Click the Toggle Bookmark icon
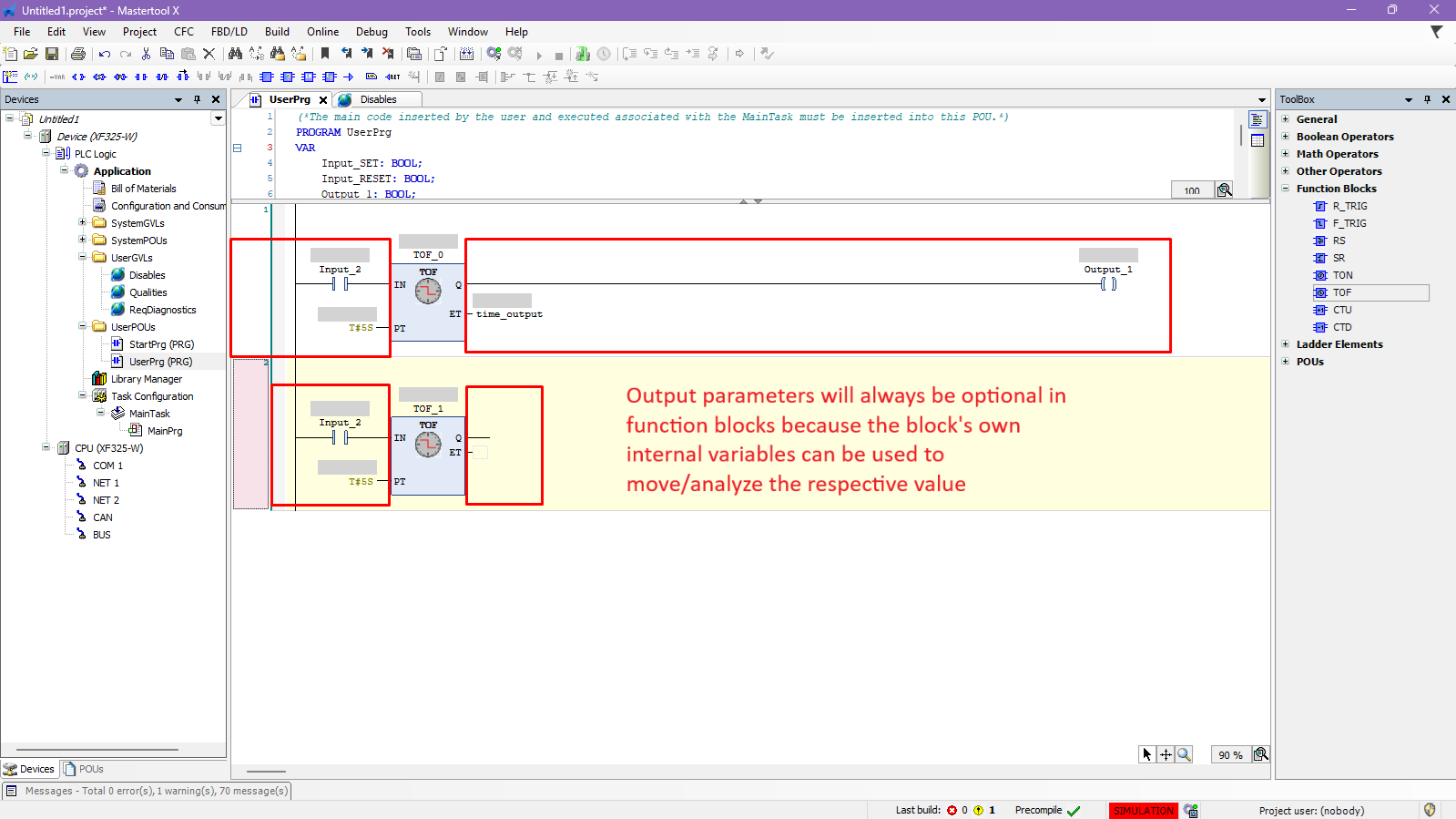 click(325, 54)
